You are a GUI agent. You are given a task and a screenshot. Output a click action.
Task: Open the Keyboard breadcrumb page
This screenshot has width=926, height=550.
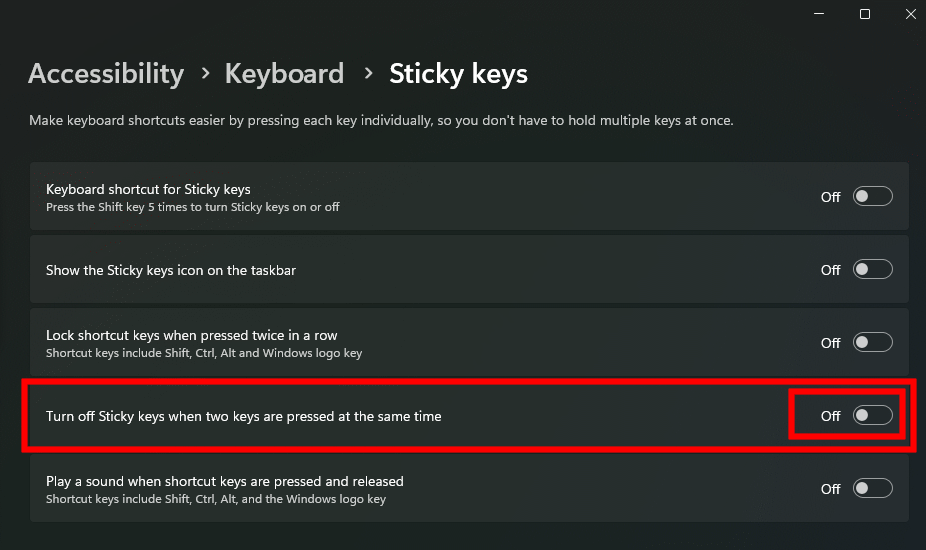[284, 74]
